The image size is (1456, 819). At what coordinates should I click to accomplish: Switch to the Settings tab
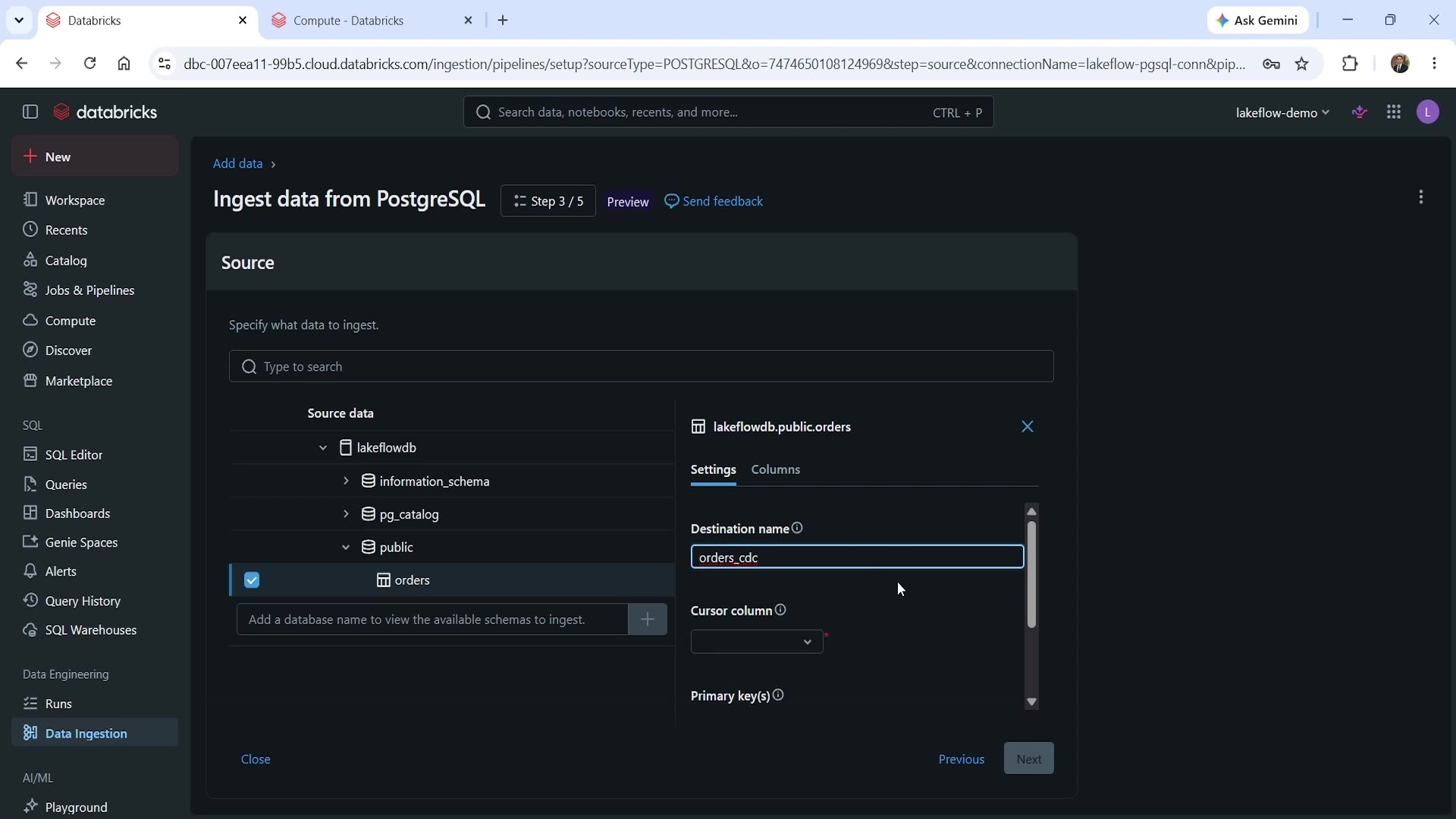click(713, 469)
